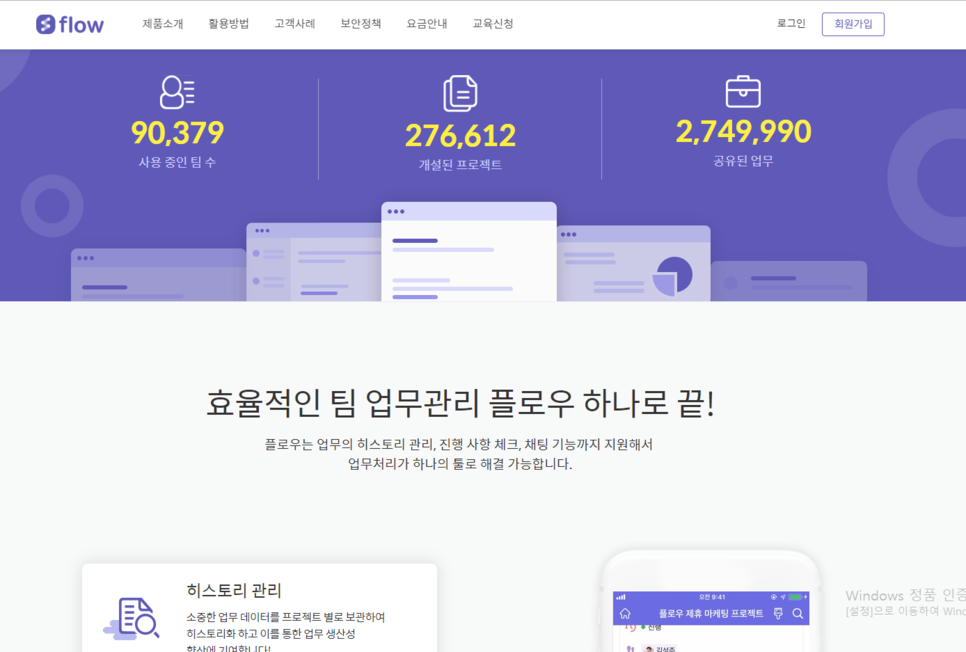Click the 개설된 프로젝트 label

pos(460,165)
